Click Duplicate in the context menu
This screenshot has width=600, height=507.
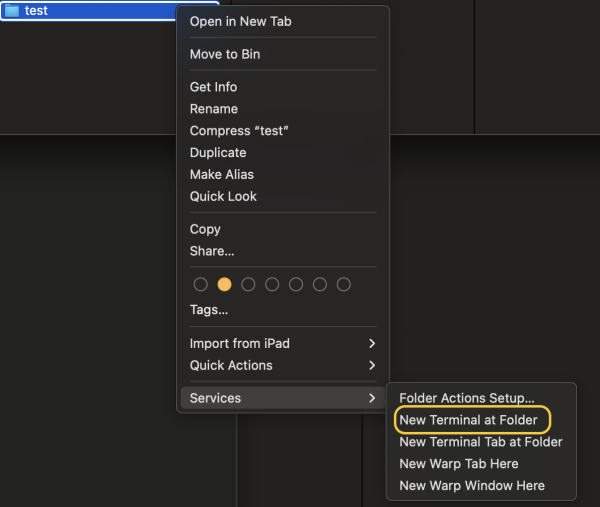pyautogui.click(x=218, y=153)
